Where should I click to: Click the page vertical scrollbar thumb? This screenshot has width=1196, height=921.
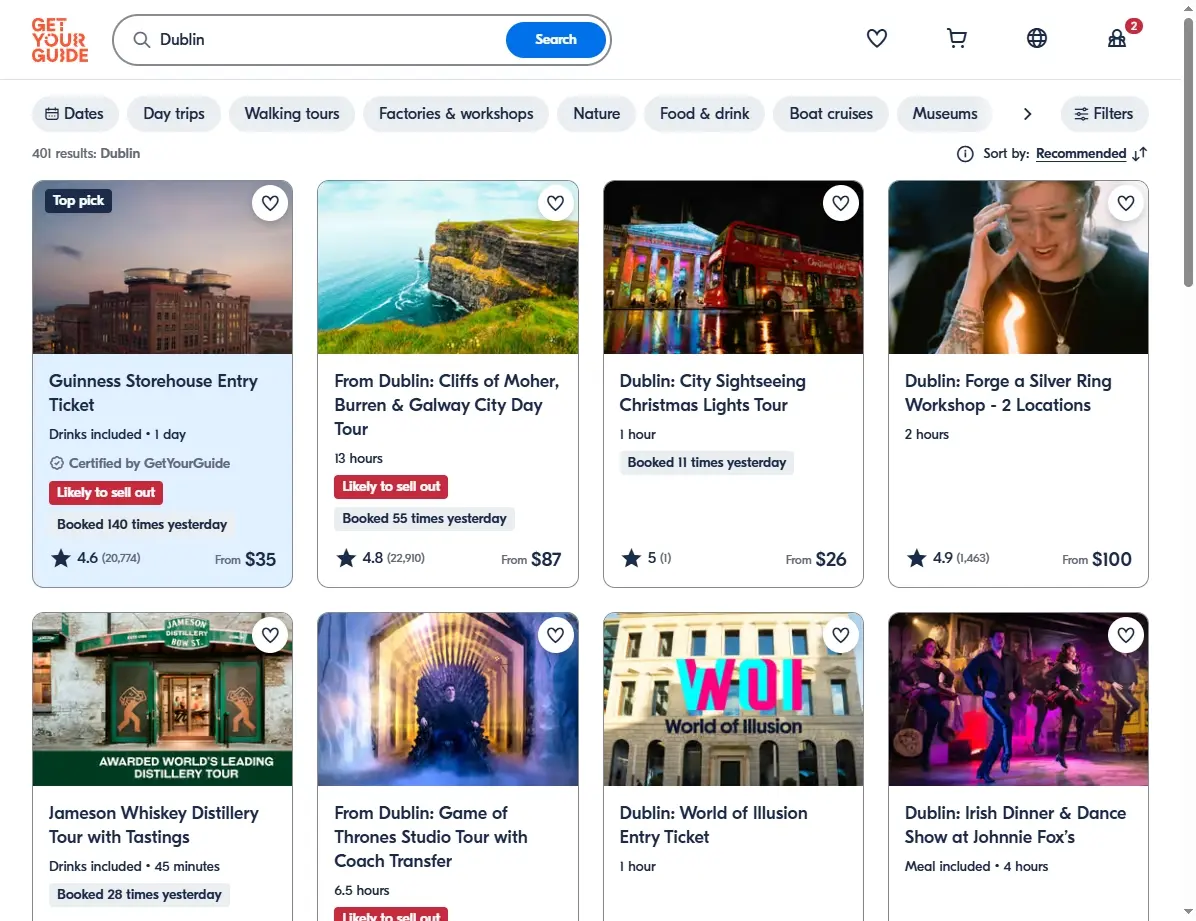[x=1188, y=153]
